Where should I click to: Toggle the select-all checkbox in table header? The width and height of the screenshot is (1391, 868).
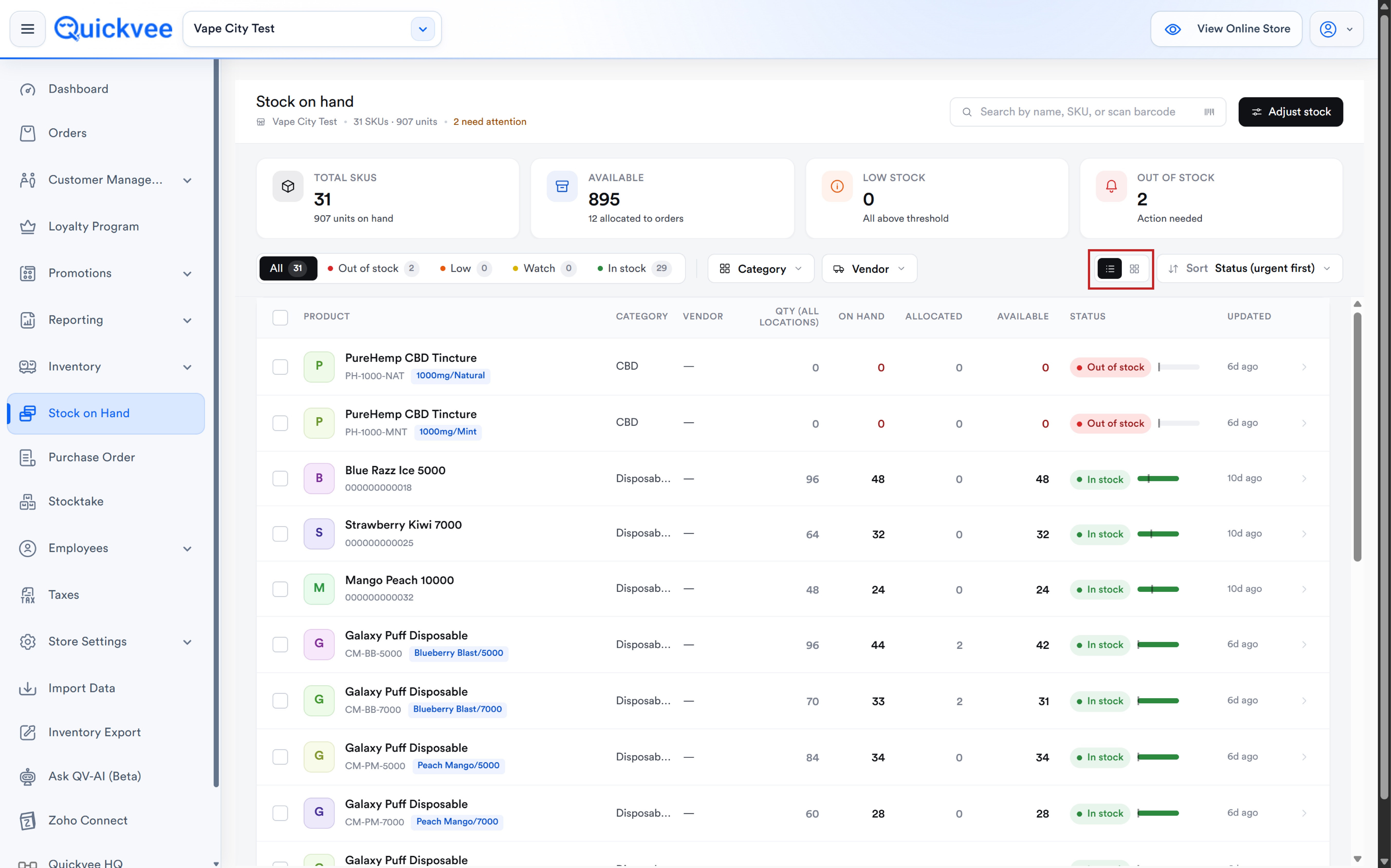(280, 318)
